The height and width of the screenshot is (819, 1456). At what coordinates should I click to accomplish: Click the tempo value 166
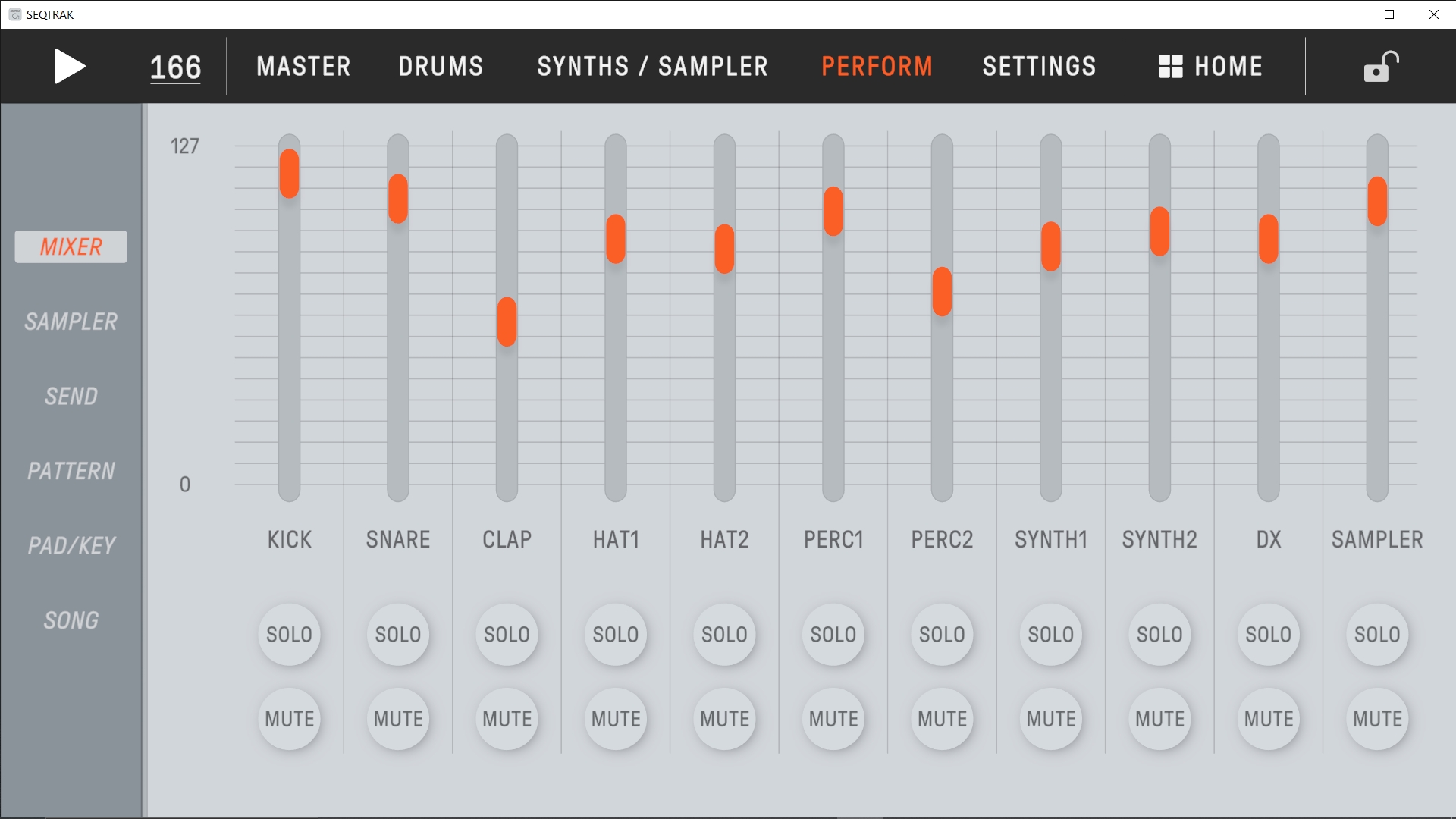[x=175, y=67]
